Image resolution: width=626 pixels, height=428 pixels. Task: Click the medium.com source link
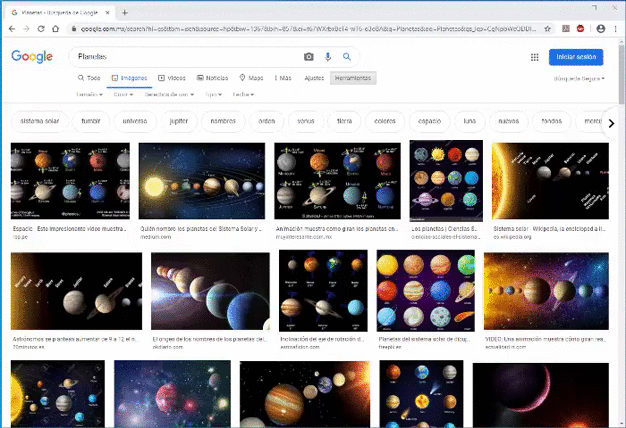[x=155, y=237]
